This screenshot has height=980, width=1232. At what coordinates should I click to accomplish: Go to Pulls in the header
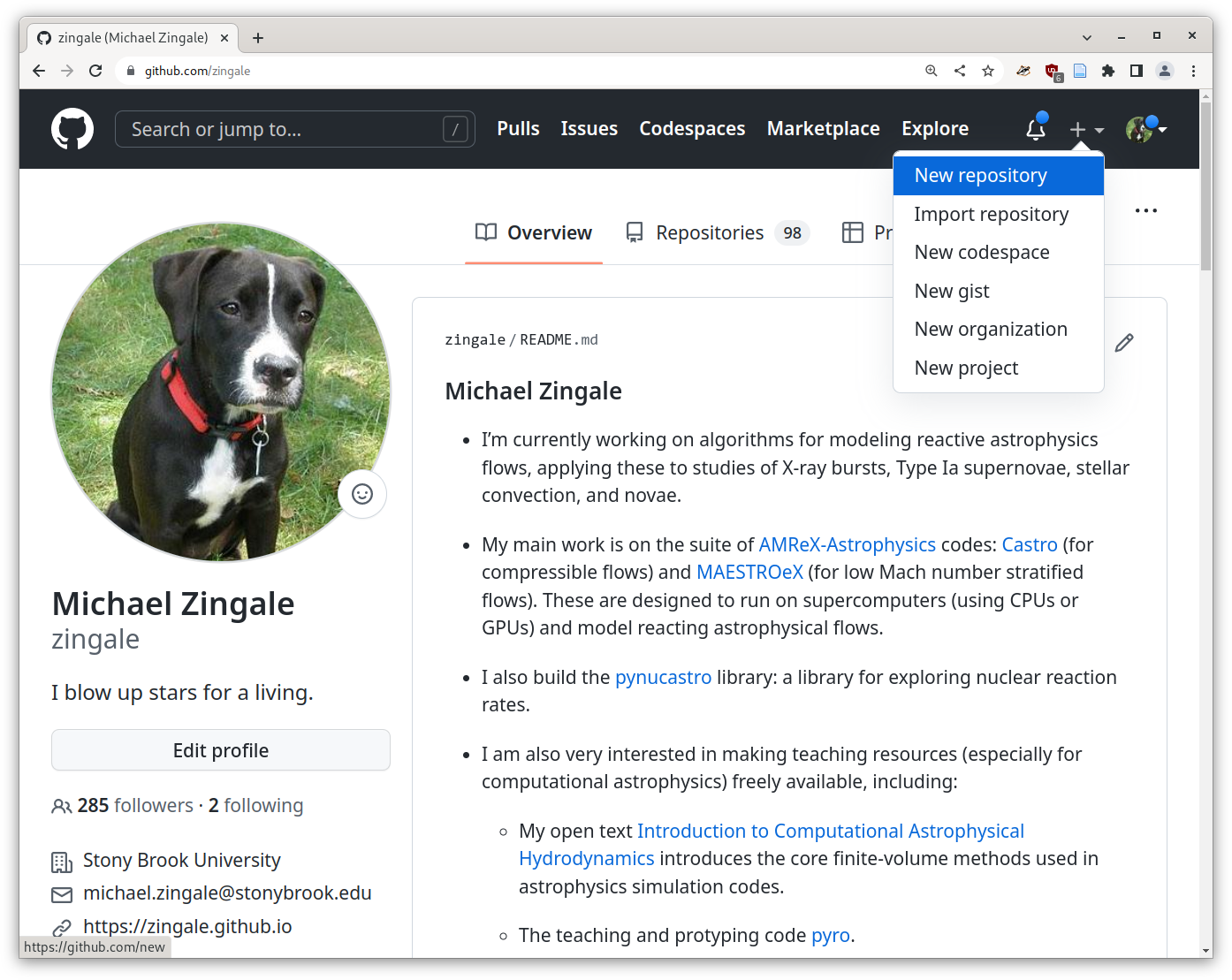click(x=518, y=128)
